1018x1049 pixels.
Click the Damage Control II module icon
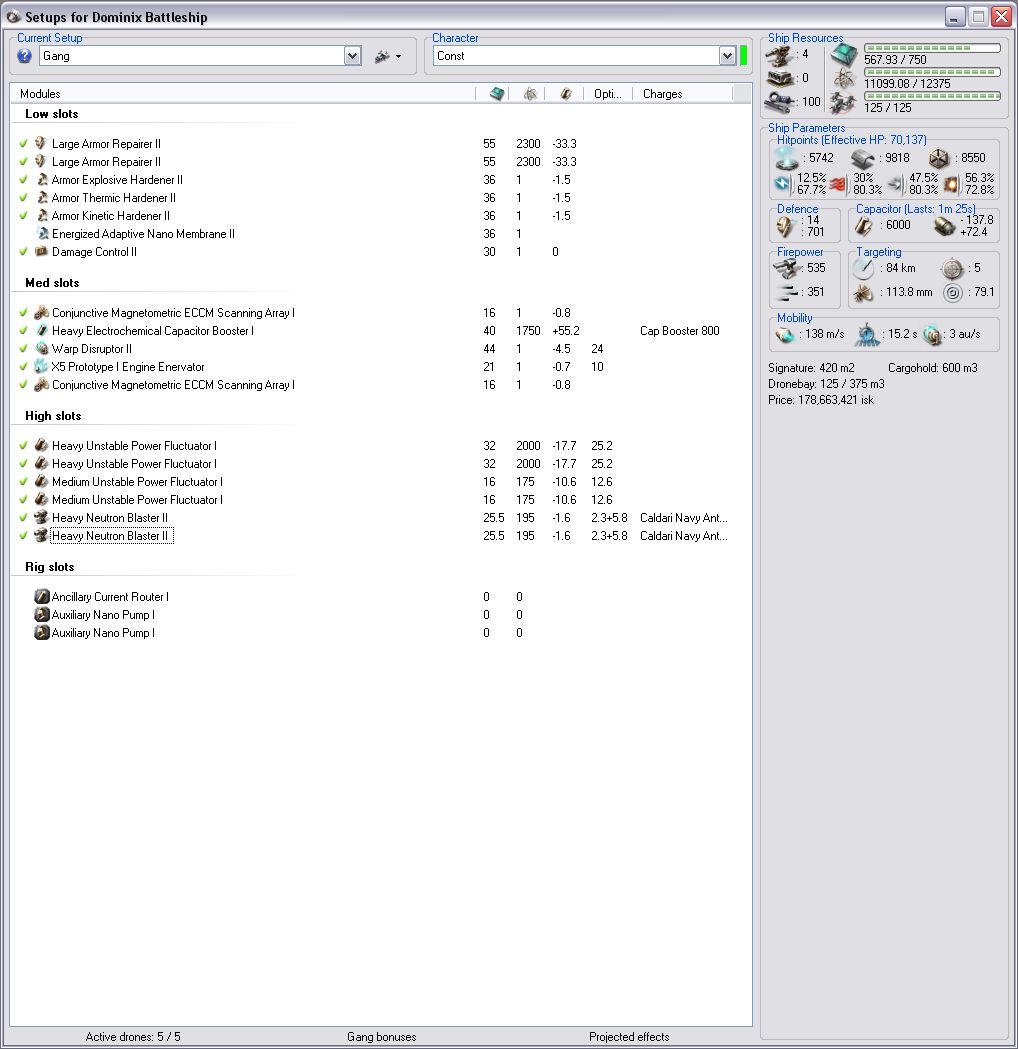[x=41, y=252]
